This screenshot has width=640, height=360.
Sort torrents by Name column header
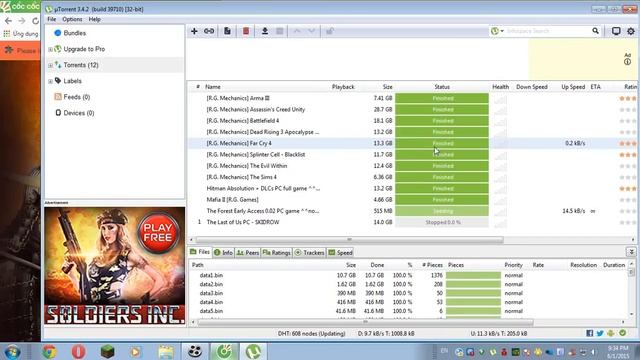pos(213,87)
